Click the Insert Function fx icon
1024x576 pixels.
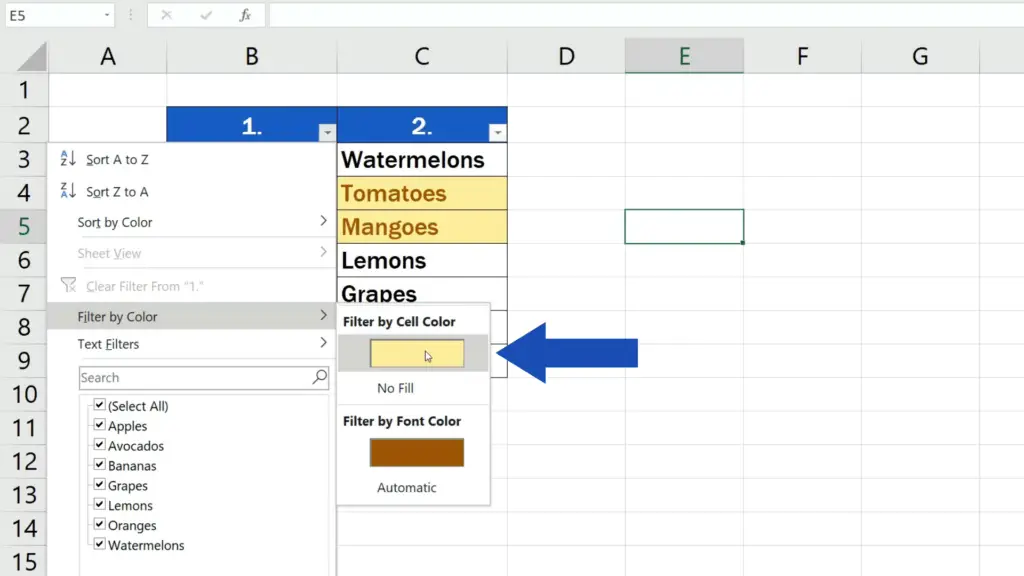click(245, 16)
